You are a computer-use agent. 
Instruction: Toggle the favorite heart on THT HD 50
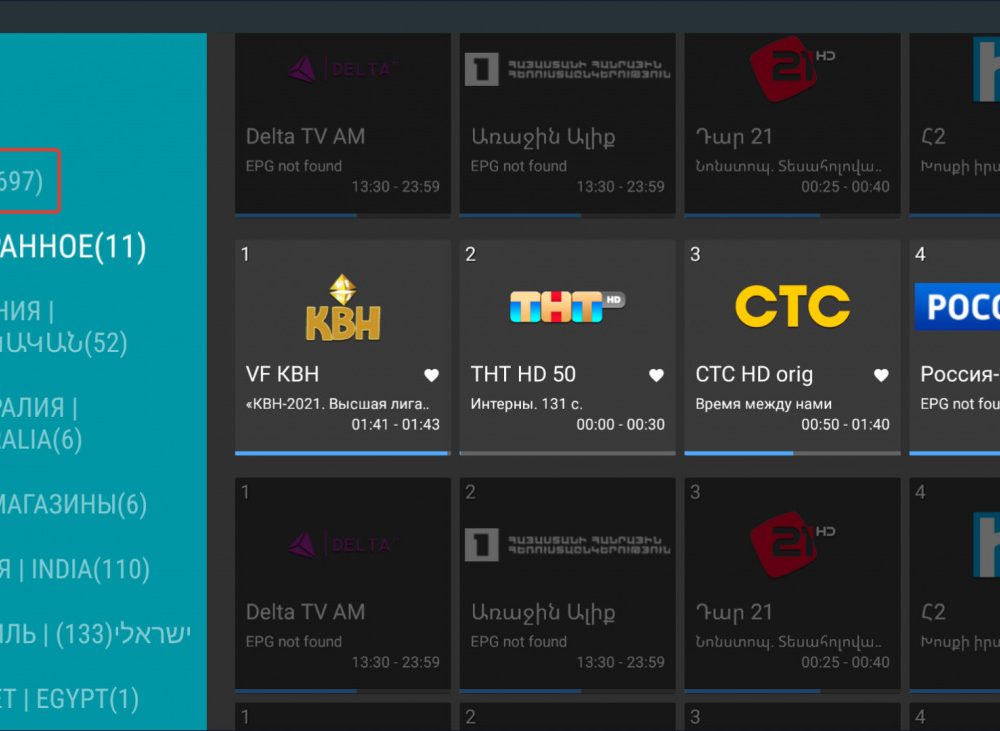point(656,375)
